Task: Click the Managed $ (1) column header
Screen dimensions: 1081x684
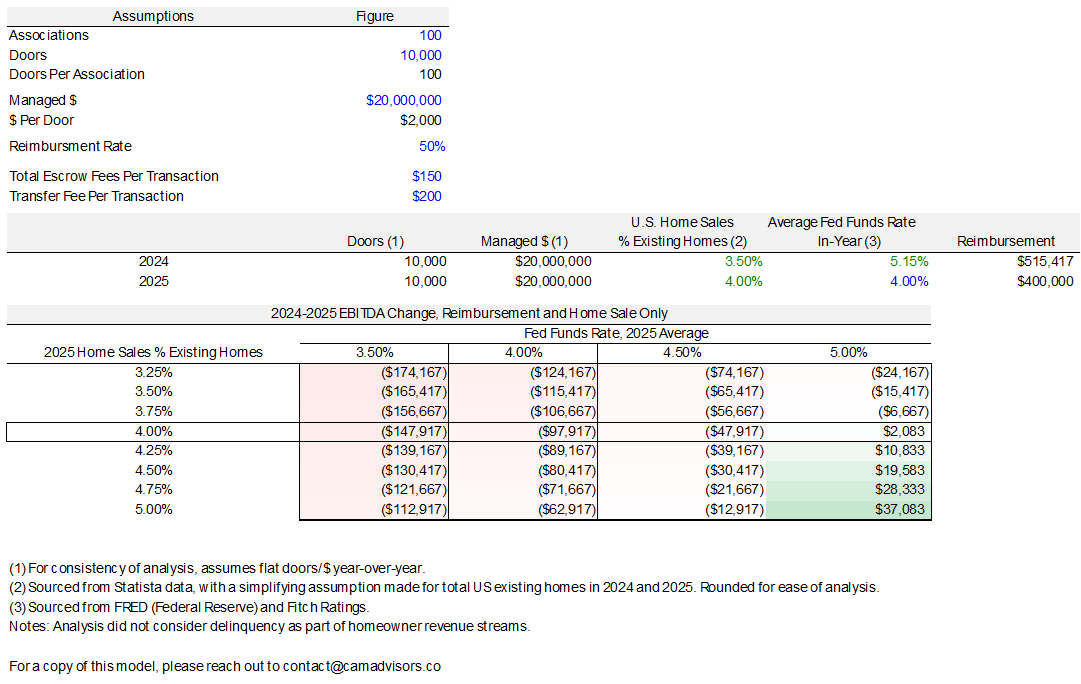Action: [x=524, y=241]
